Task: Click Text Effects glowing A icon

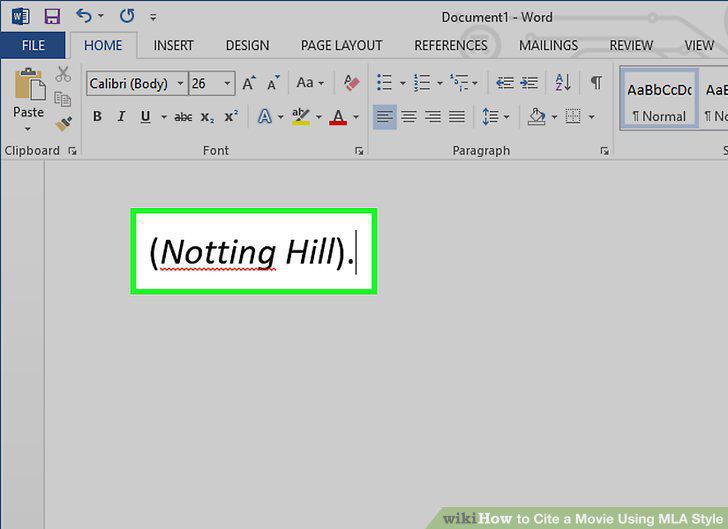Action: (x=265, y=116)
